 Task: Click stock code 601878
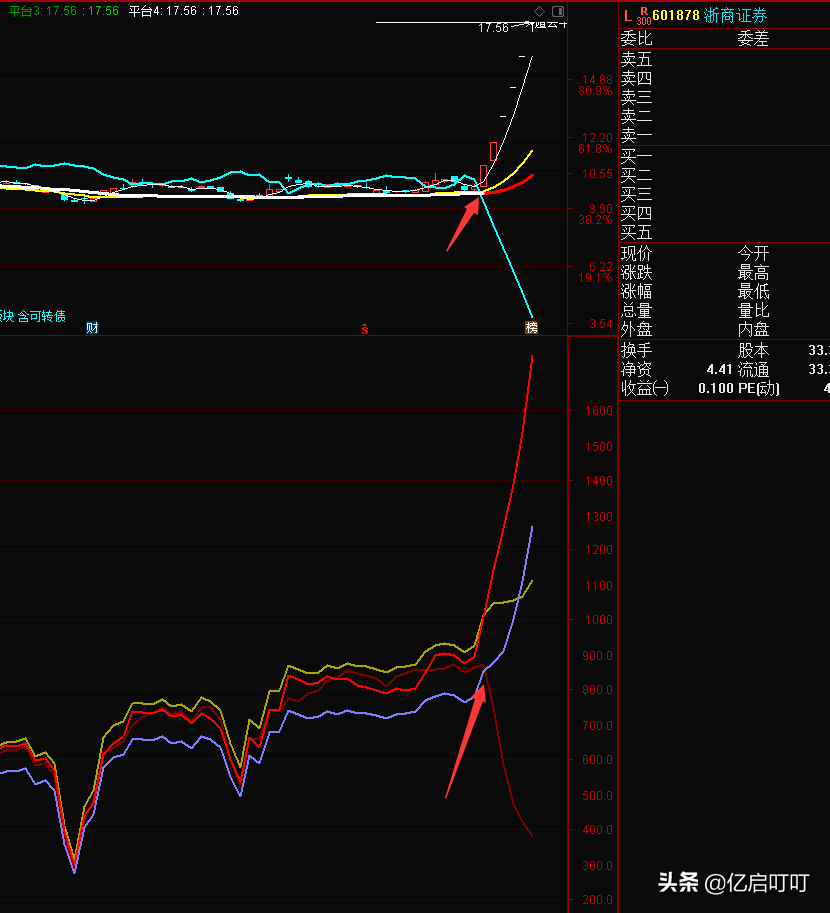[x=676, y=15]
